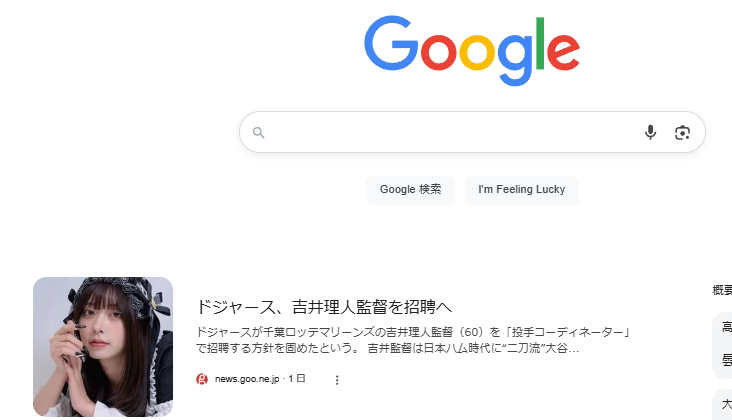The height and width of the screenshot is (420, 732).
Task: Click the Google 検索 button
Action: [x=410, y=189]
